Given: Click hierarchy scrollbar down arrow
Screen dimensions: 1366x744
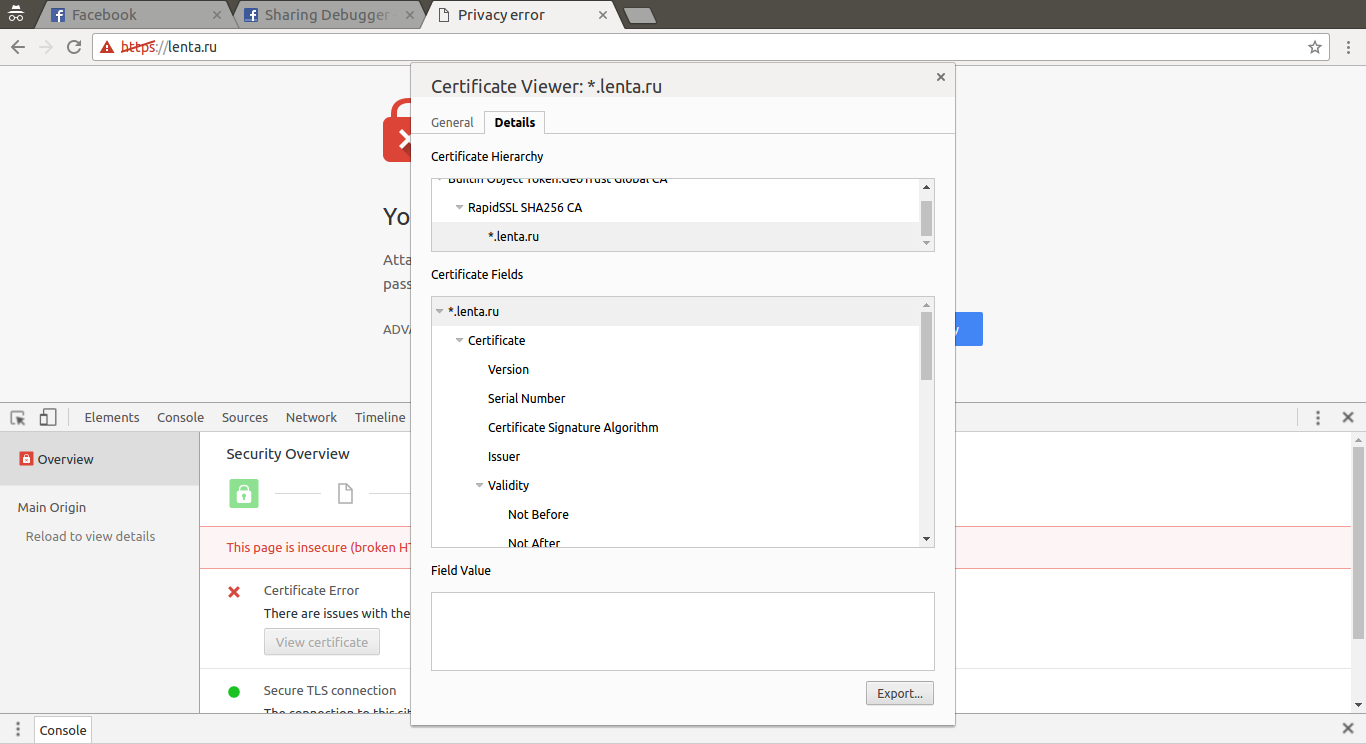Looking at the screenshot, I should [927, 243].
